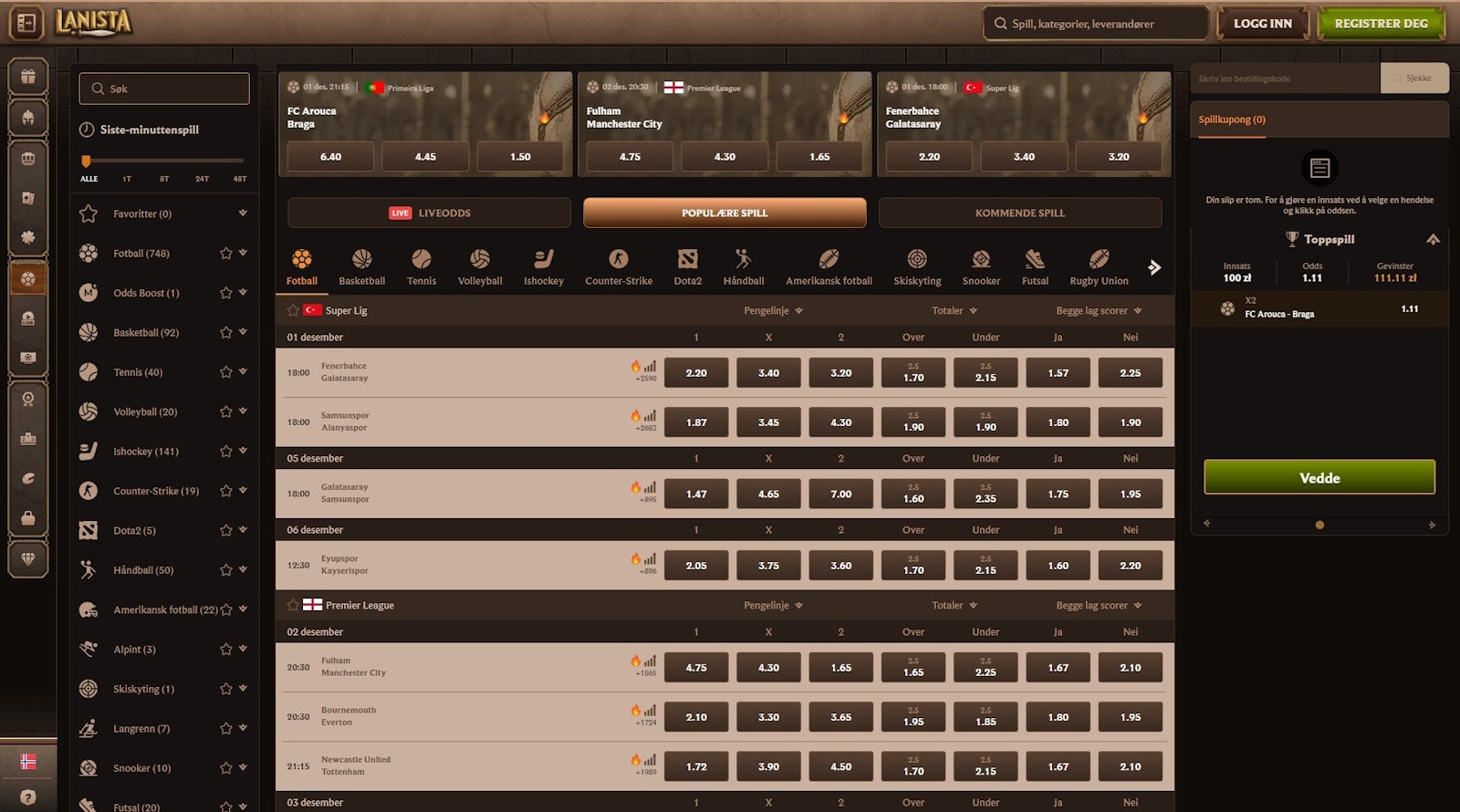
Task: Click the booking code input field
Action: pyautogui.click(x=1285, y=78)
